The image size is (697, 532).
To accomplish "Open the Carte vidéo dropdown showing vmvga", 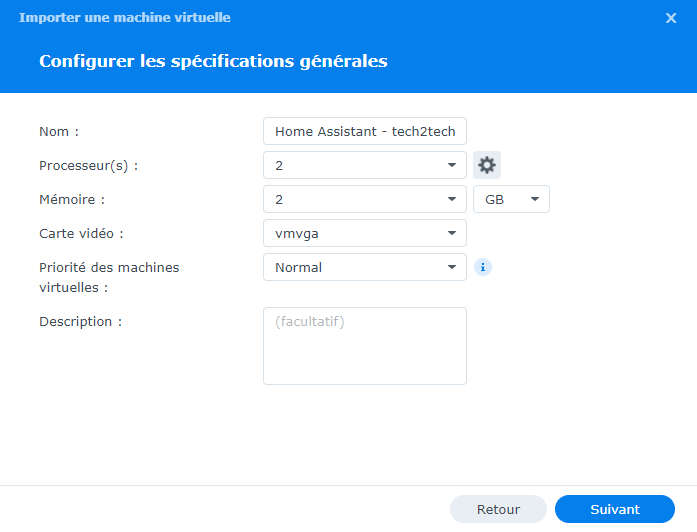I will click(364, 233).
